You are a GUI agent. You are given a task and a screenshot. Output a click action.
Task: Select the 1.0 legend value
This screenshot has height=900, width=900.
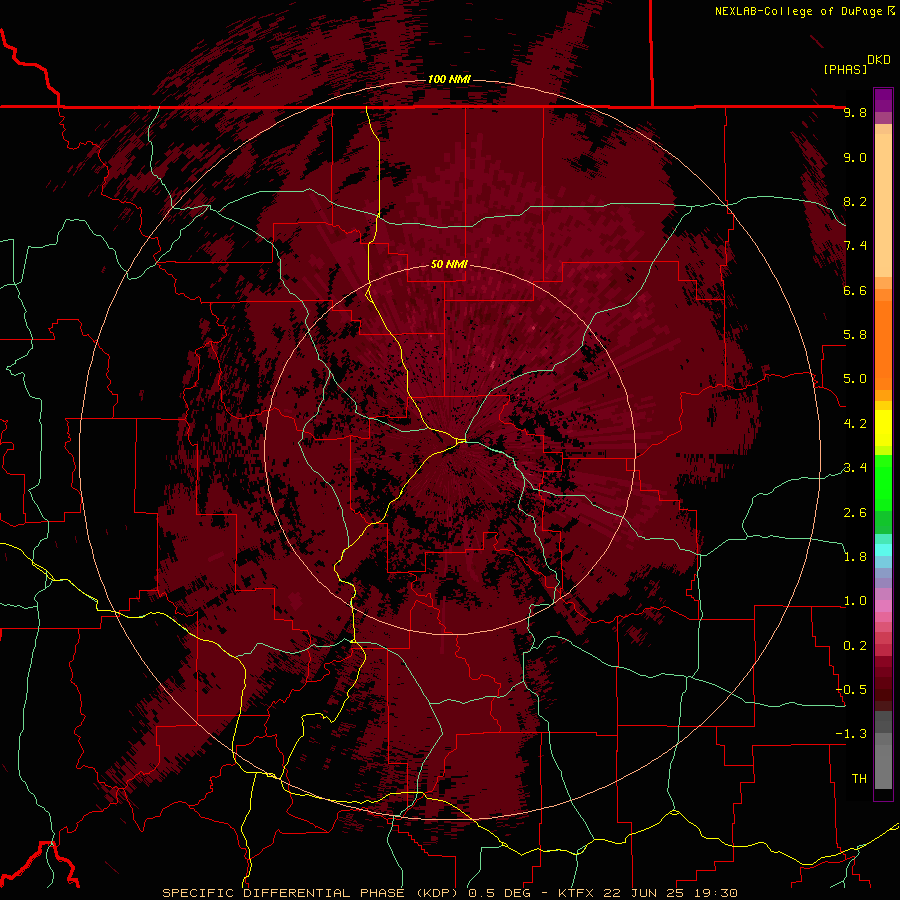pos(855,601)
